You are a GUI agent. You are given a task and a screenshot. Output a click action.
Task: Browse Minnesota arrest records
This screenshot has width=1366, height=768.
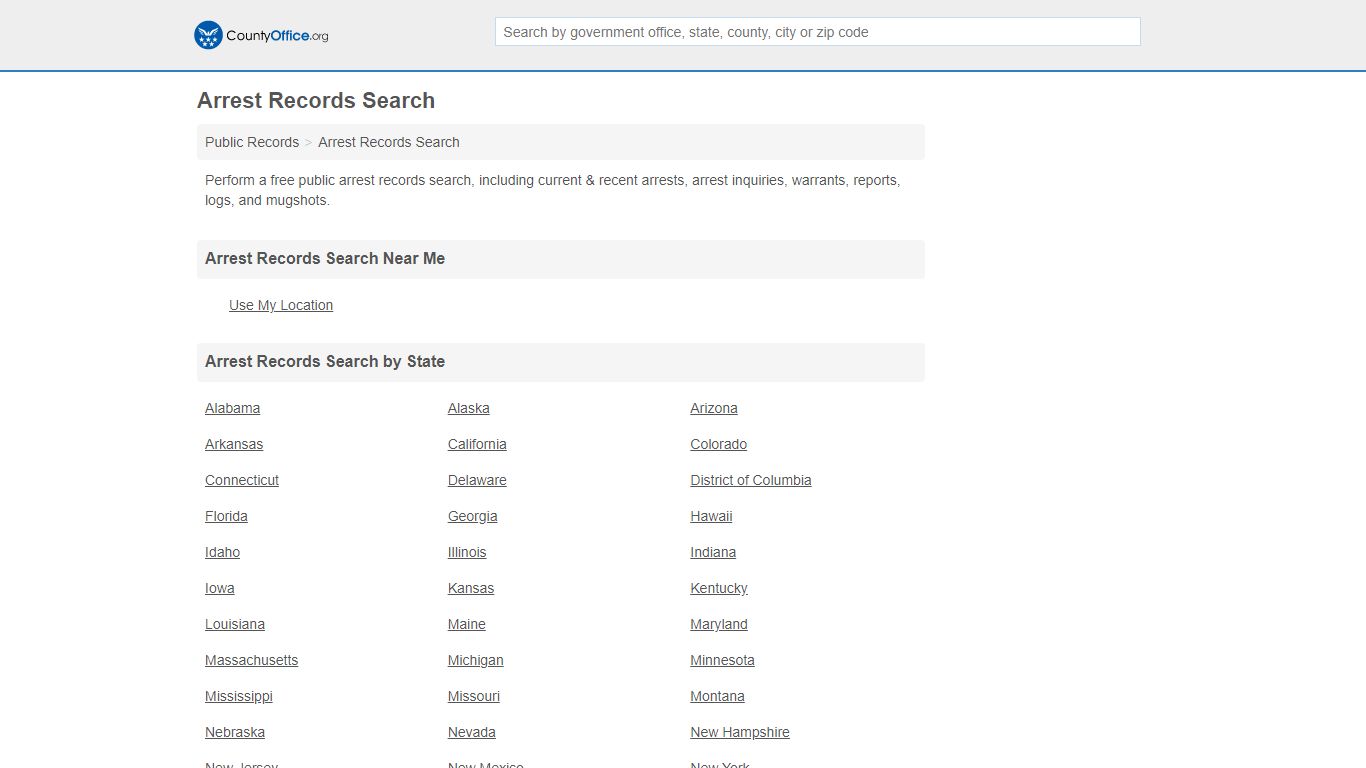(722, 660)
